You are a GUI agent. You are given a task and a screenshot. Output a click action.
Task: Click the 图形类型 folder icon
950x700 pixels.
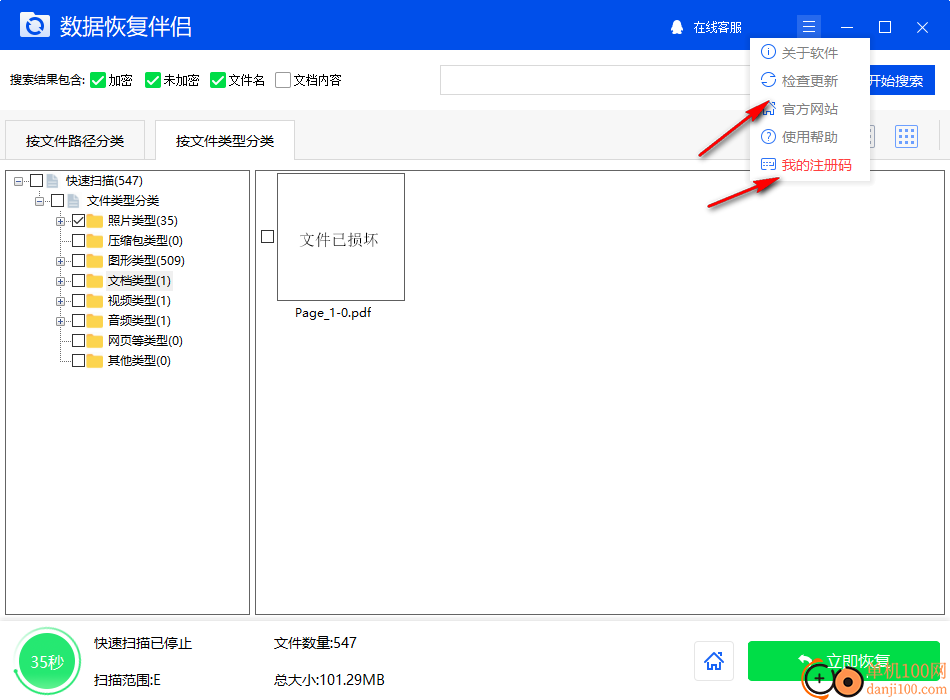tap(95, 260)
